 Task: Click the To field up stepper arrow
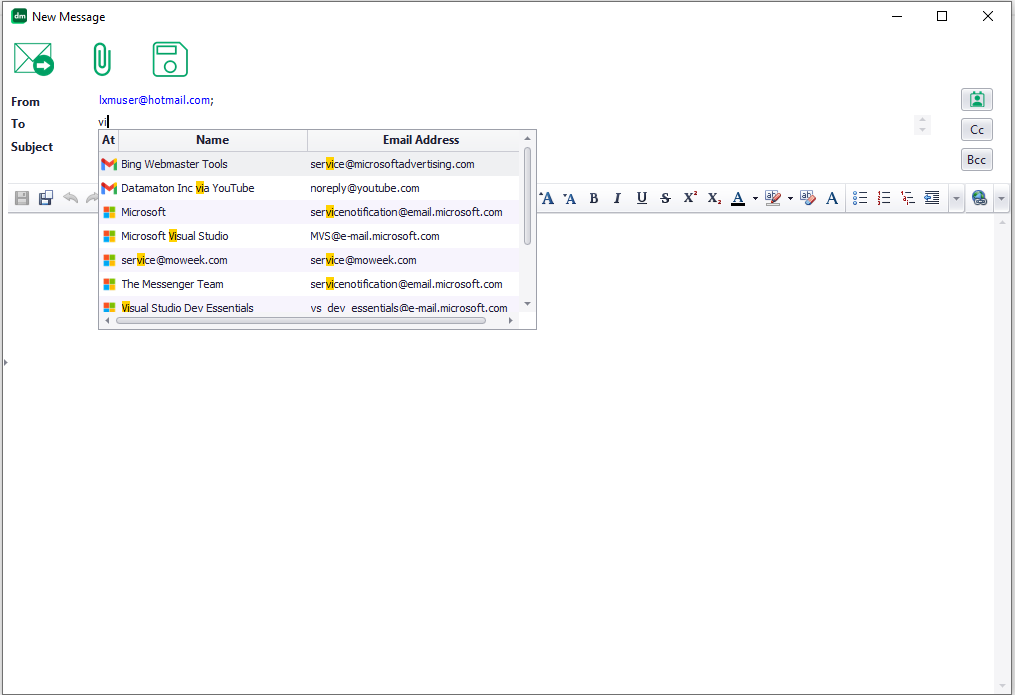click(922, 119)
